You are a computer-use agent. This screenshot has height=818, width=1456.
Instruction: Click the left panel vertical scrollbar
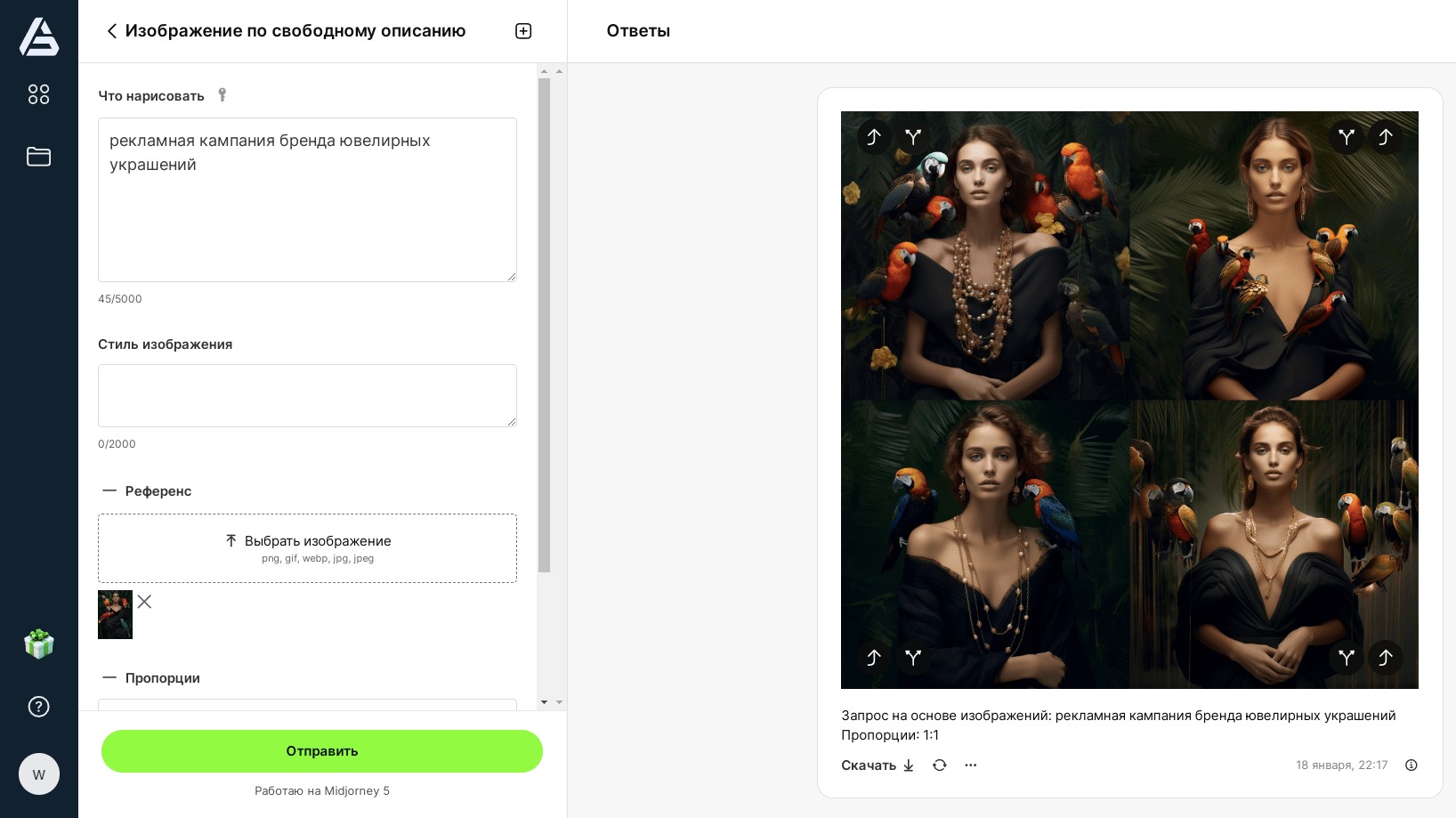tap(545, 325)
